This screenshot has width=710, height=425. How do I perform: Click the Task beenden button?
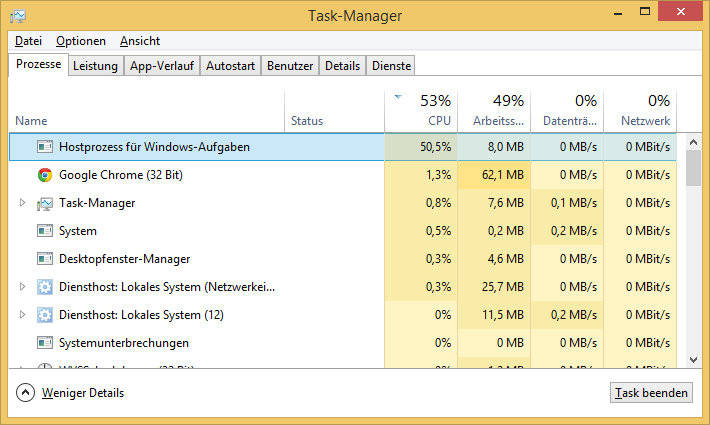coord(651,392)
